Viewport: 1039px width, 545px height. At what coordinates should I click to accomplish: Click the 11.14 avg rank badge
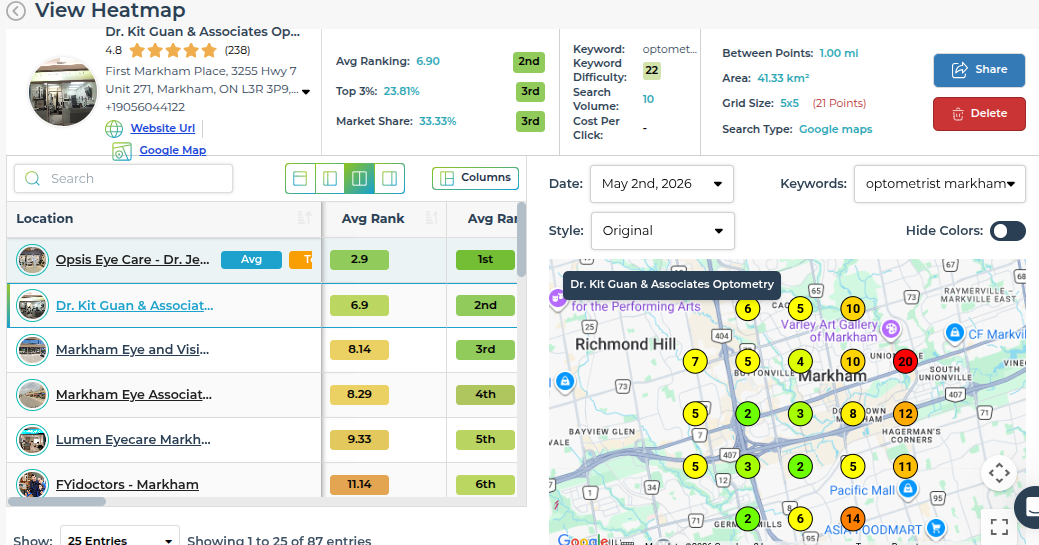(359, 485)
